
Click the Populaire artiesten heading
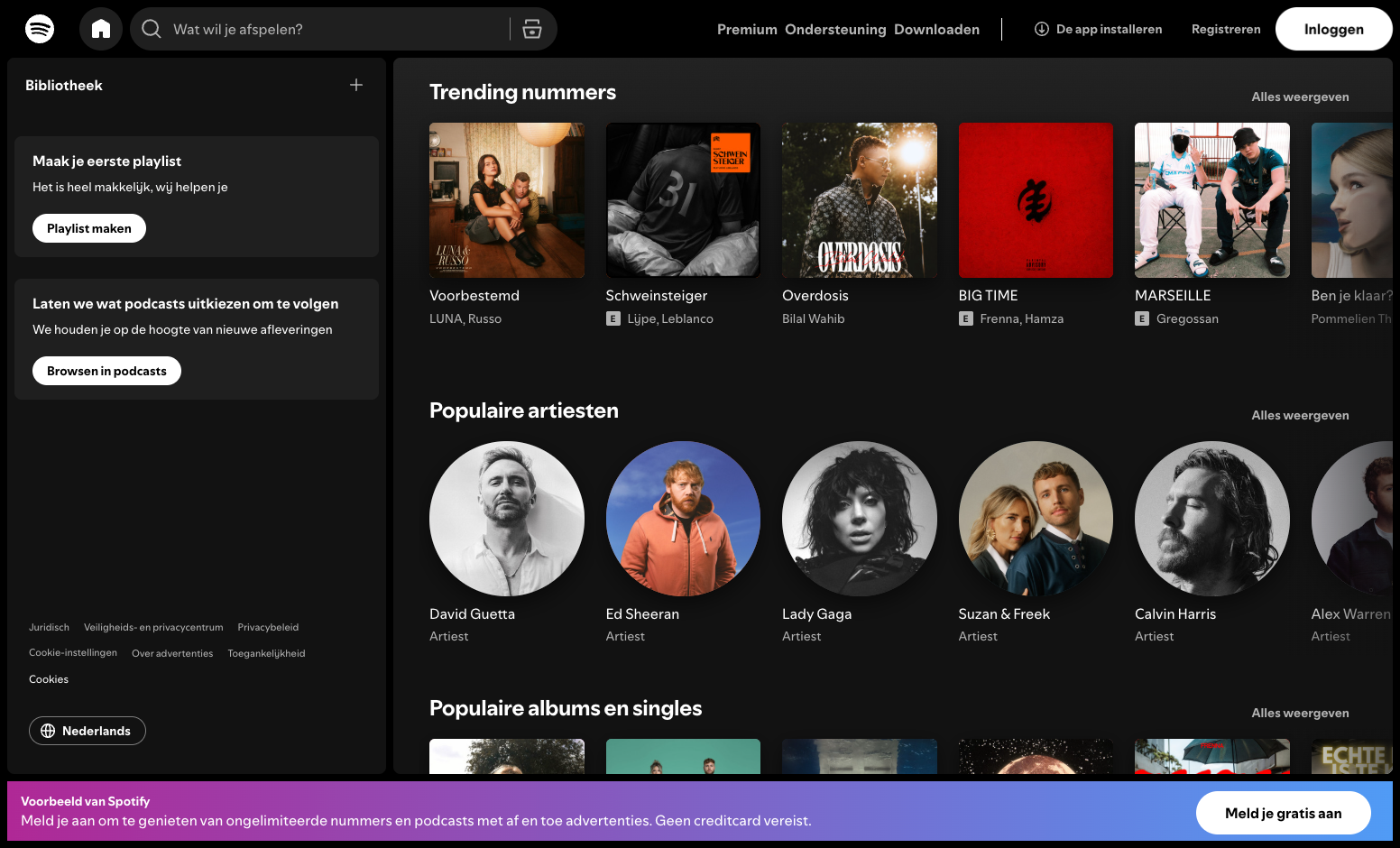click(524, 410)
